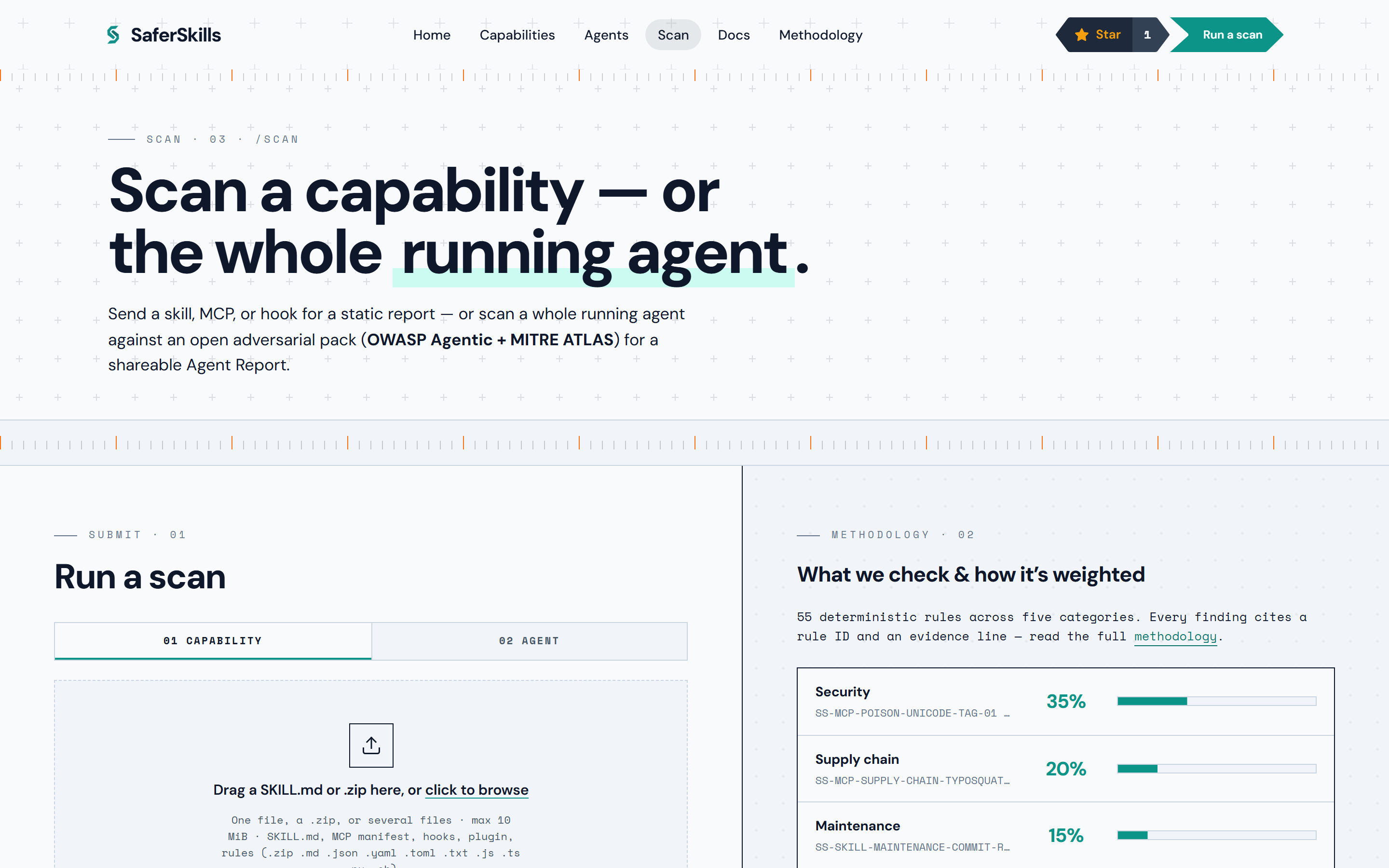Click rule ID SS-SKILL-MAINTENANCE-COMMIT-R
This screenshot has height=868, width=1389.
[912, 847]
